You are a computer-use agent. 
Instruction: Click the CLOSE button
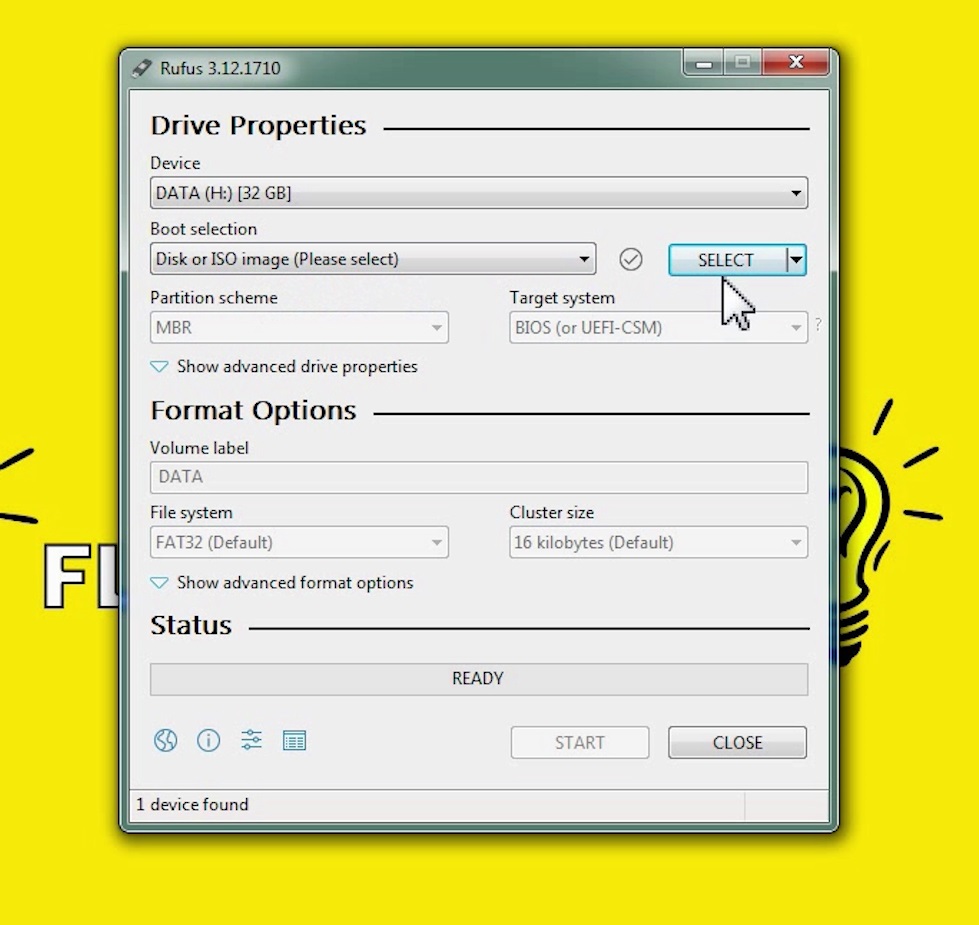tap(737, 743)
